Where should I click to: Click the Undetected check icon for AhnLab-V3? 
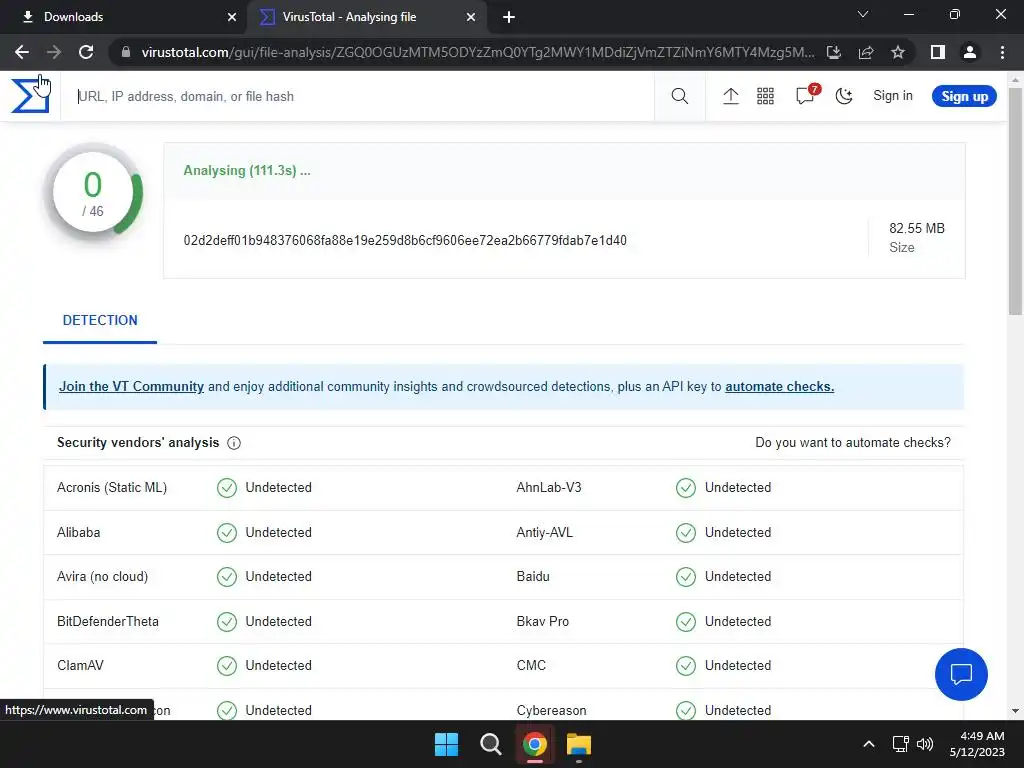pyautogui.click(x=686, y=488)
